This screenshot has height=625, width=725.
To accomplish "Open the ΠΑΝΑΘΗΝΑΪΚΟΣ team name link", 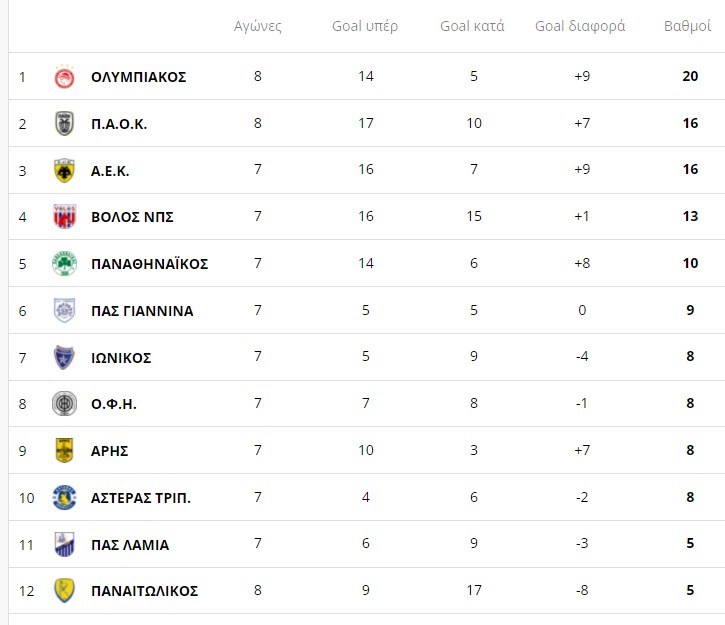I will point(149,264).
